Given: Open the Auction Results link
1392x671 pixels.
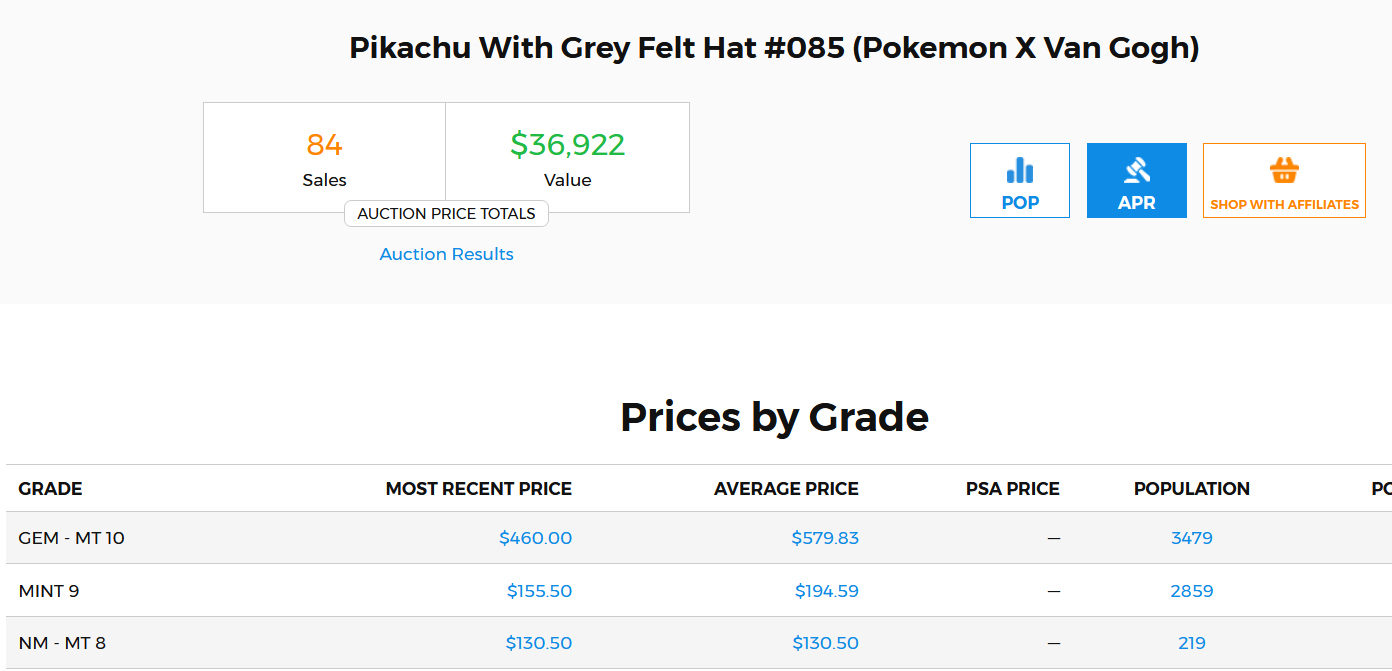Looking at the screenshot, I should (x=447, y=254).
